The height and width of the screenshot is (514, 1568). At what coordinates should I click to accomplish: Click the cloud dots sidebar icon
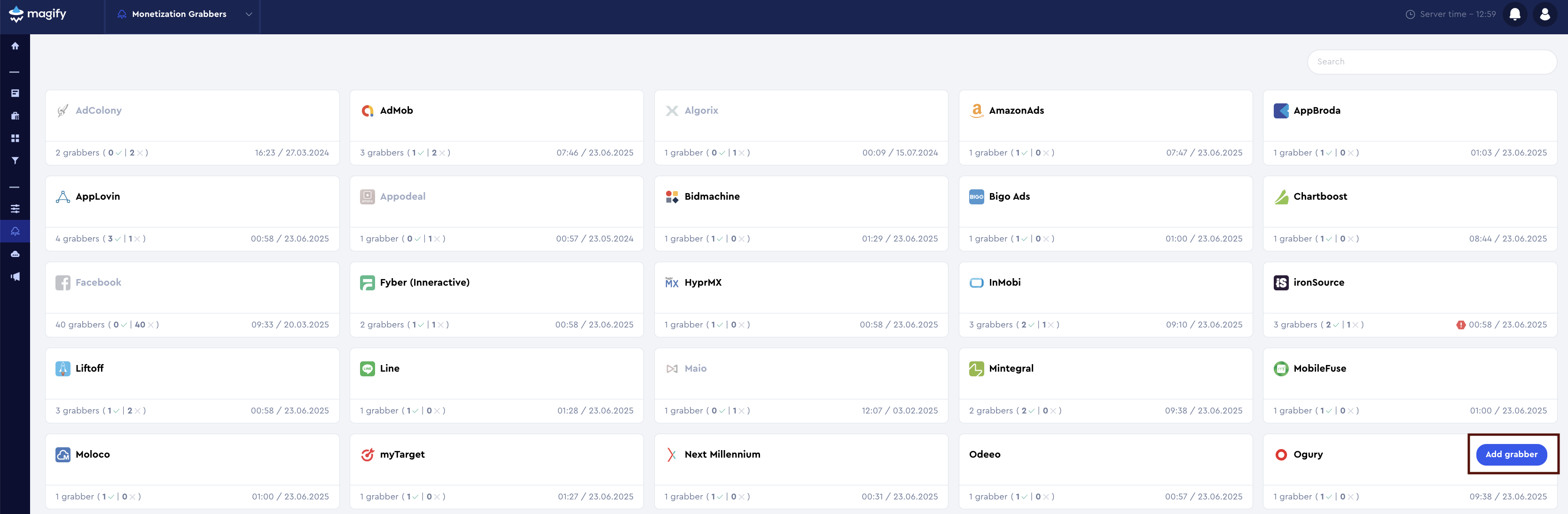(x=15, y=254)
